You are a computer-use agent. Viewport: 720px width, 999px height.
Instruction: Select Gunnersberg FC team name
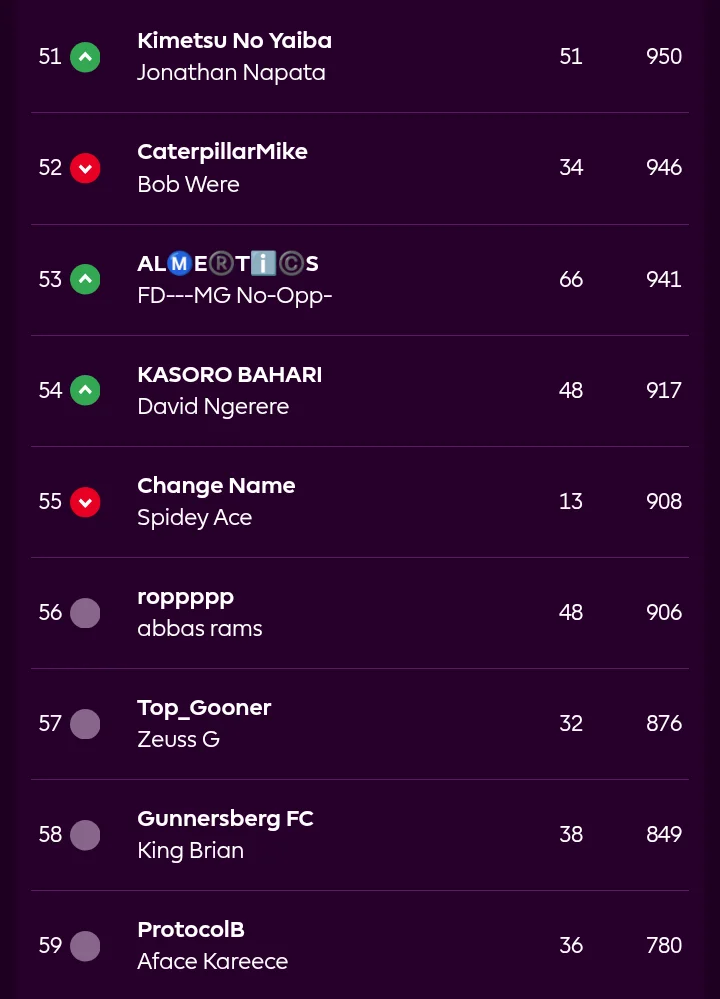click(x=225, y=819)
